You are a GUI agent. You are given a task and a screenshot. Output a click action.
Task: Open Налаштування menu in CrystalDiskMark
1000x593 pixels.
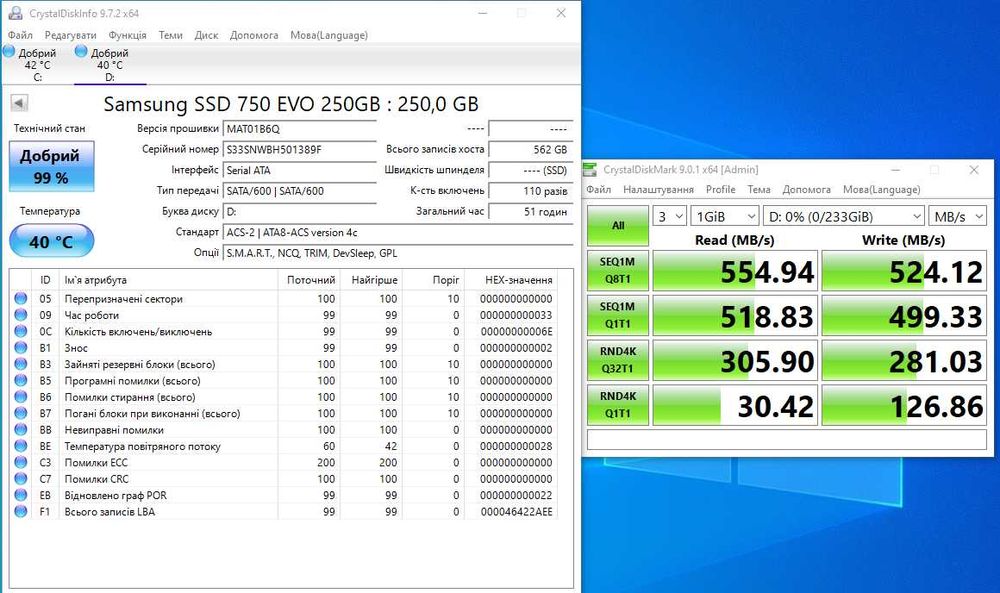tap(658, 189)
